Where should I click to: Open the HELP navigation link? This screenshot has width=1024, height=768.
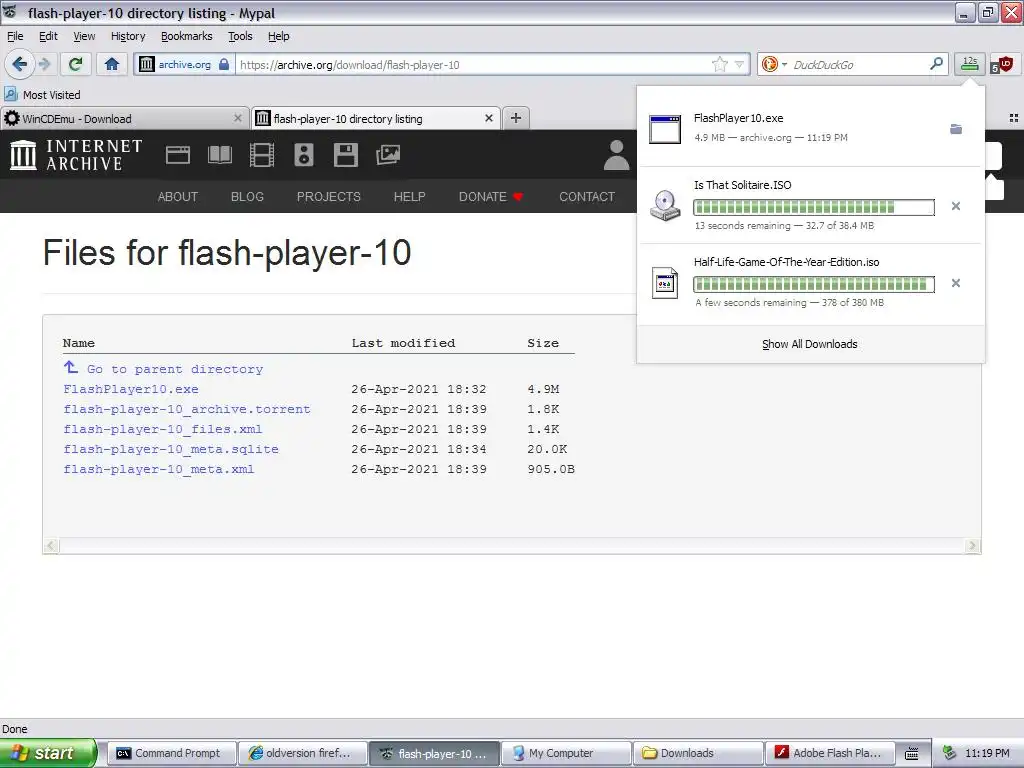[x=409, y=197]
